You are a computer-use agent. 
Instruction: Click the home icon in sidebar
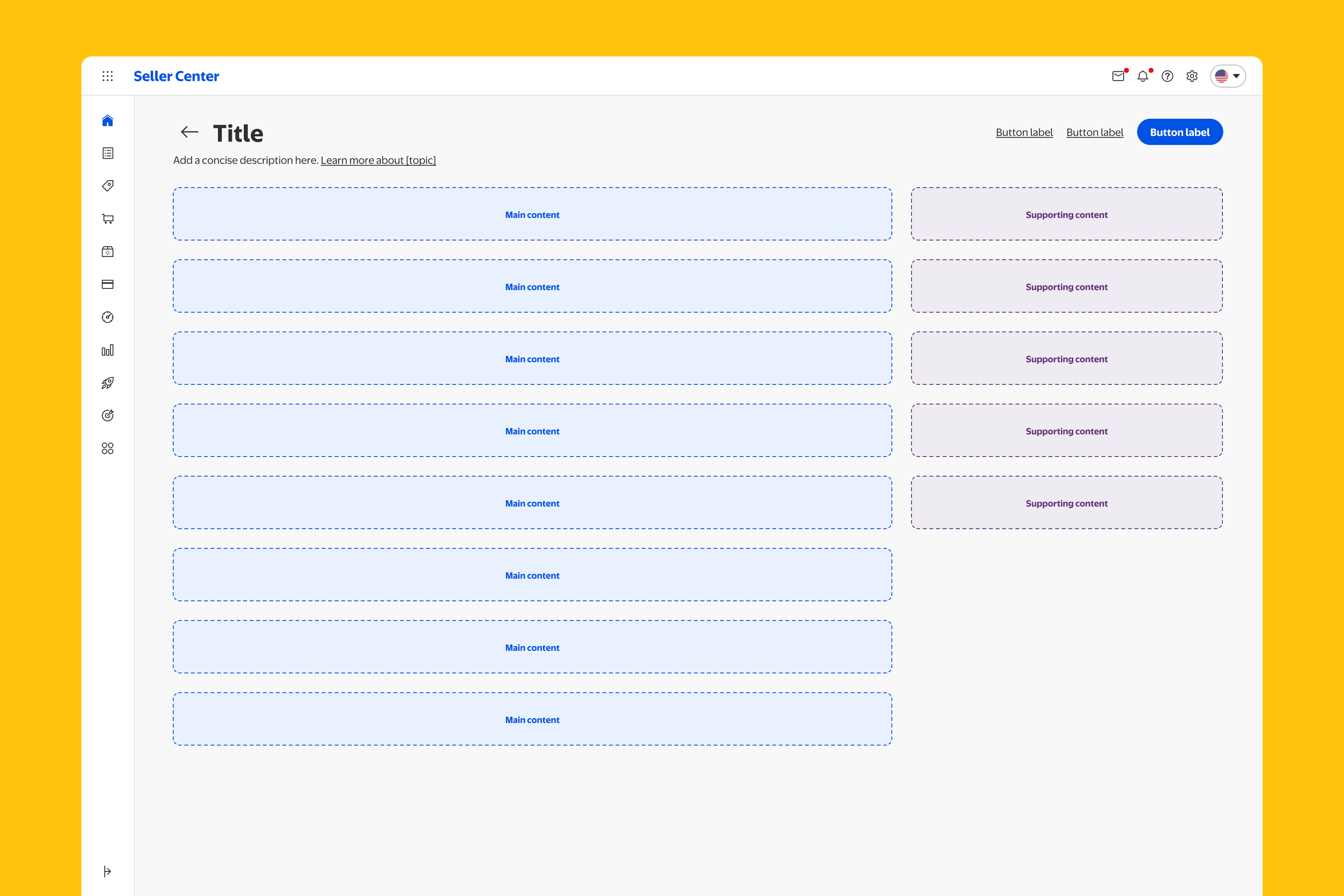pos(108,121)
